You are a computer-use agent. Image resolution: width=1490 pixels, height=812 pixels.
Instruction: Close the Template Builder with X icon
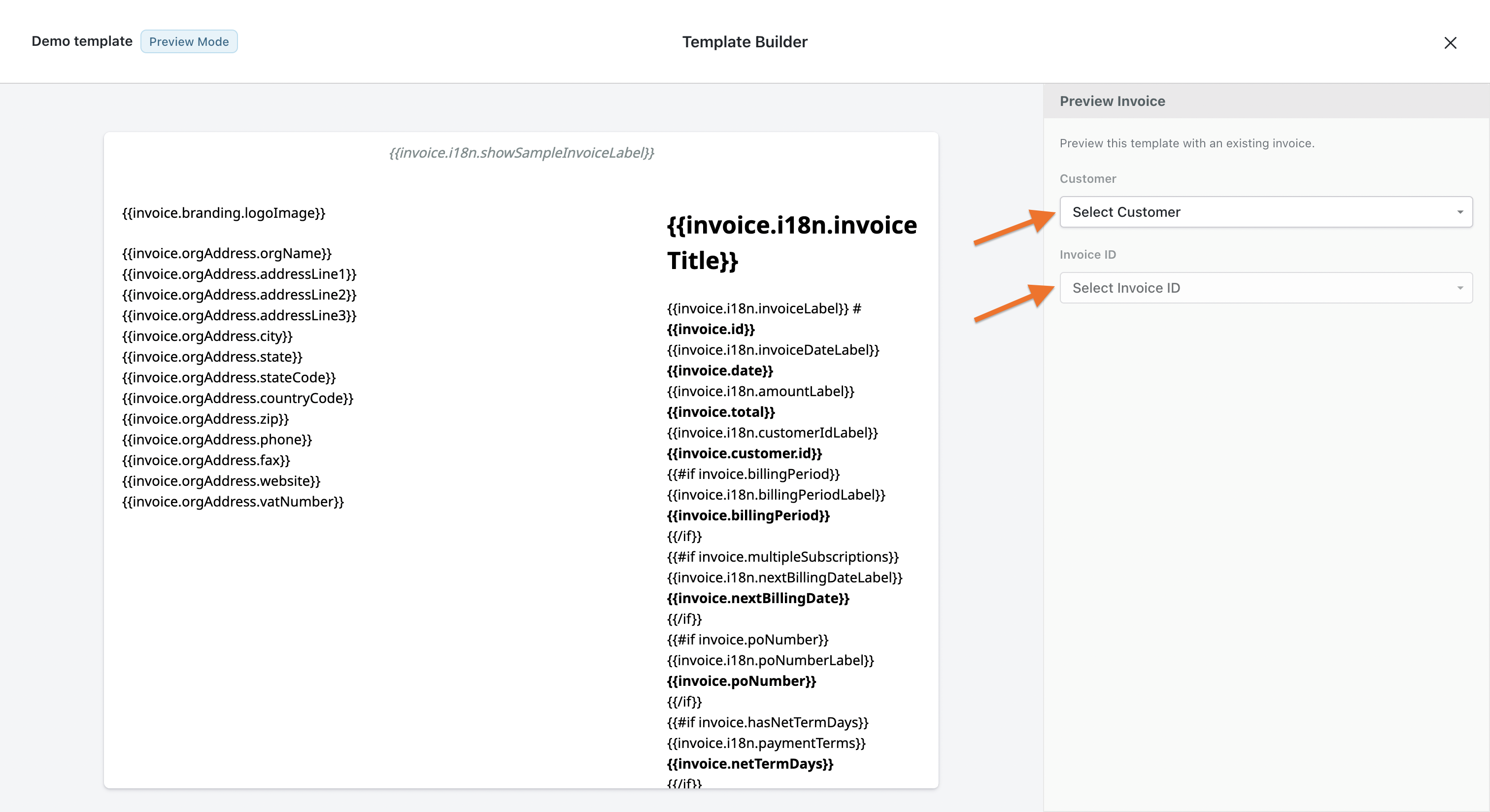pyautogui.click(x=1450, y=43)
